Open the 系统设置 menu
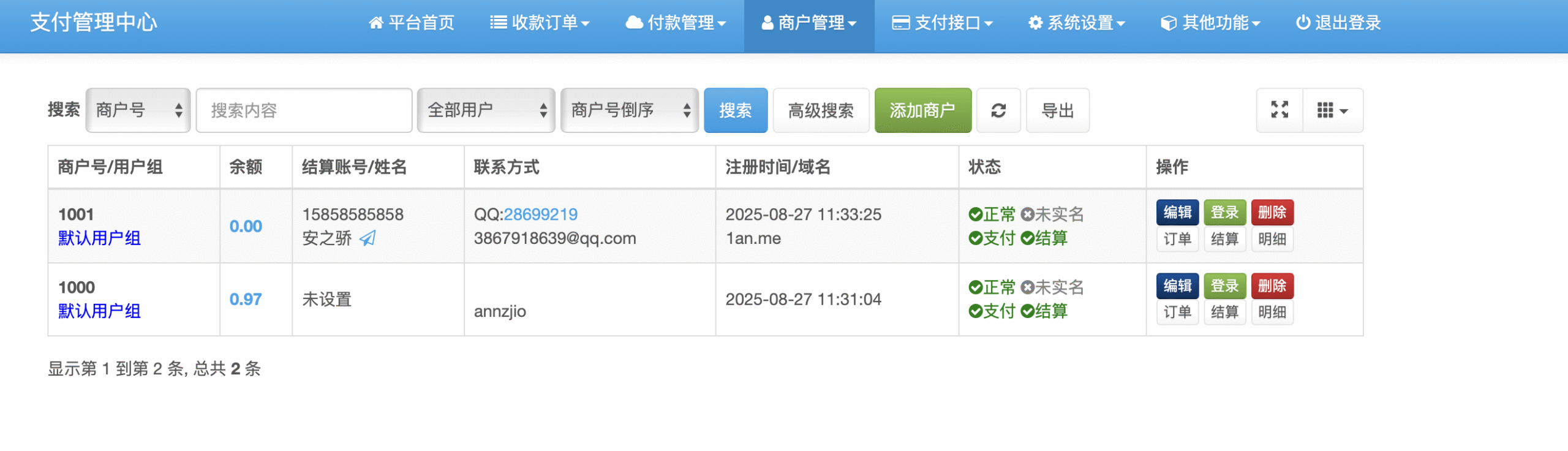Image resolution: width=1568 pixels, height=451 pixels. click(1076, 23)
